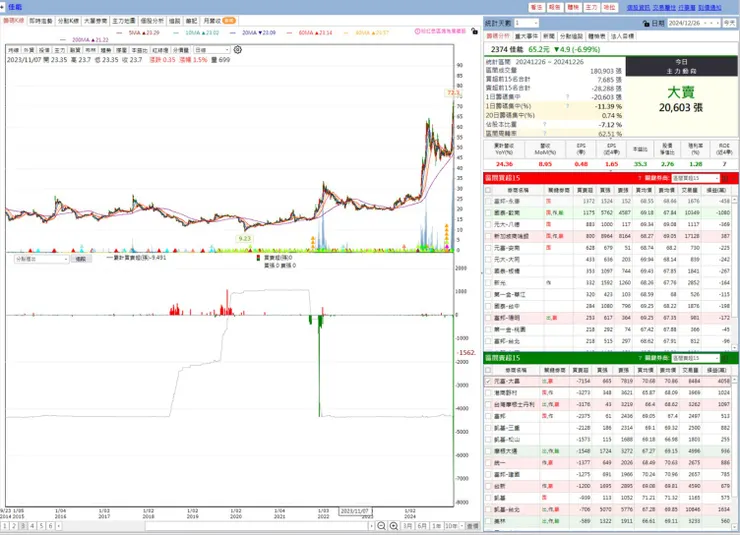Screen dimensions: 740x535
Task: Switch to the 即時走勢 tab
Action: (x=41, y=21)
